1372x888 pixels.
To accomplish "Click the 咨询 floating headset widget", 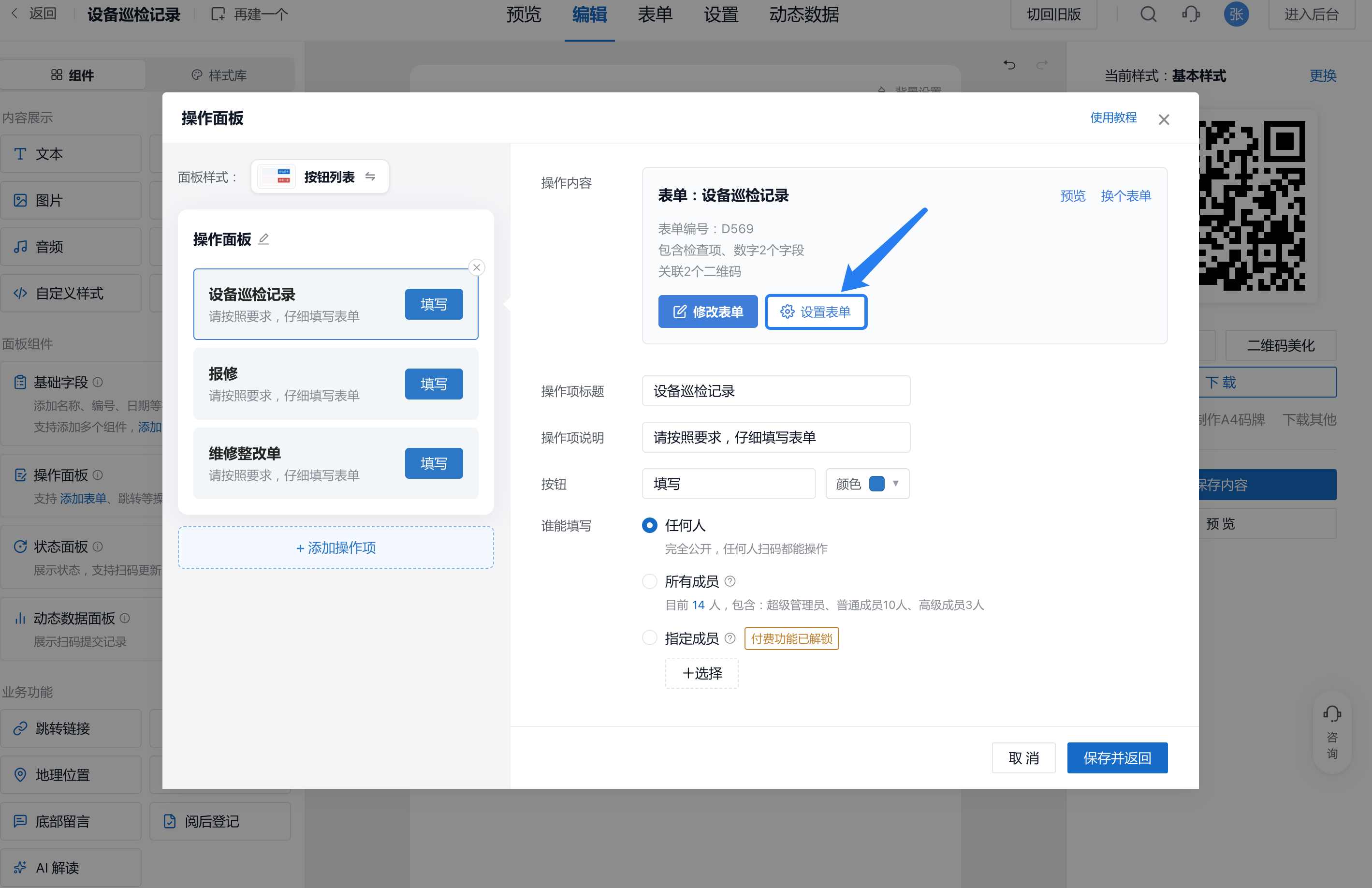I will pyautogui.click(x=1332, y=732).
